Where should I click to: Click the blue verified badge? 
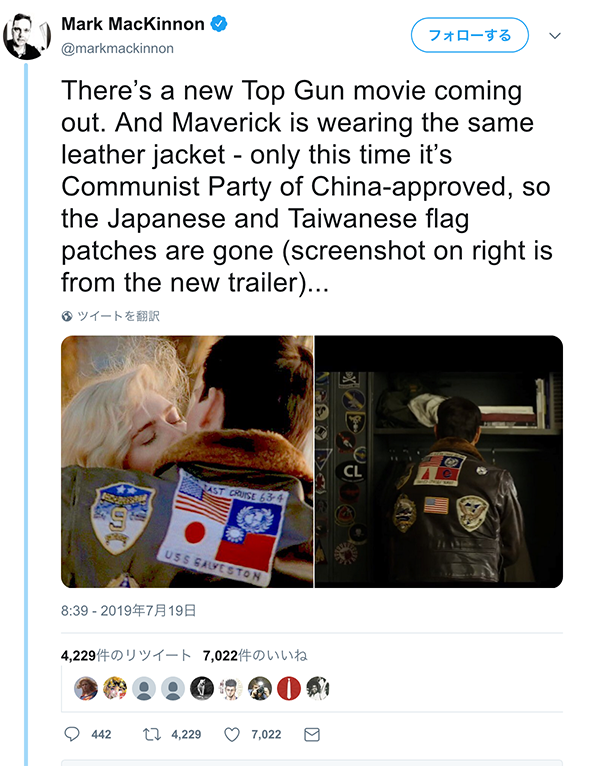click(x=218, y=23)
